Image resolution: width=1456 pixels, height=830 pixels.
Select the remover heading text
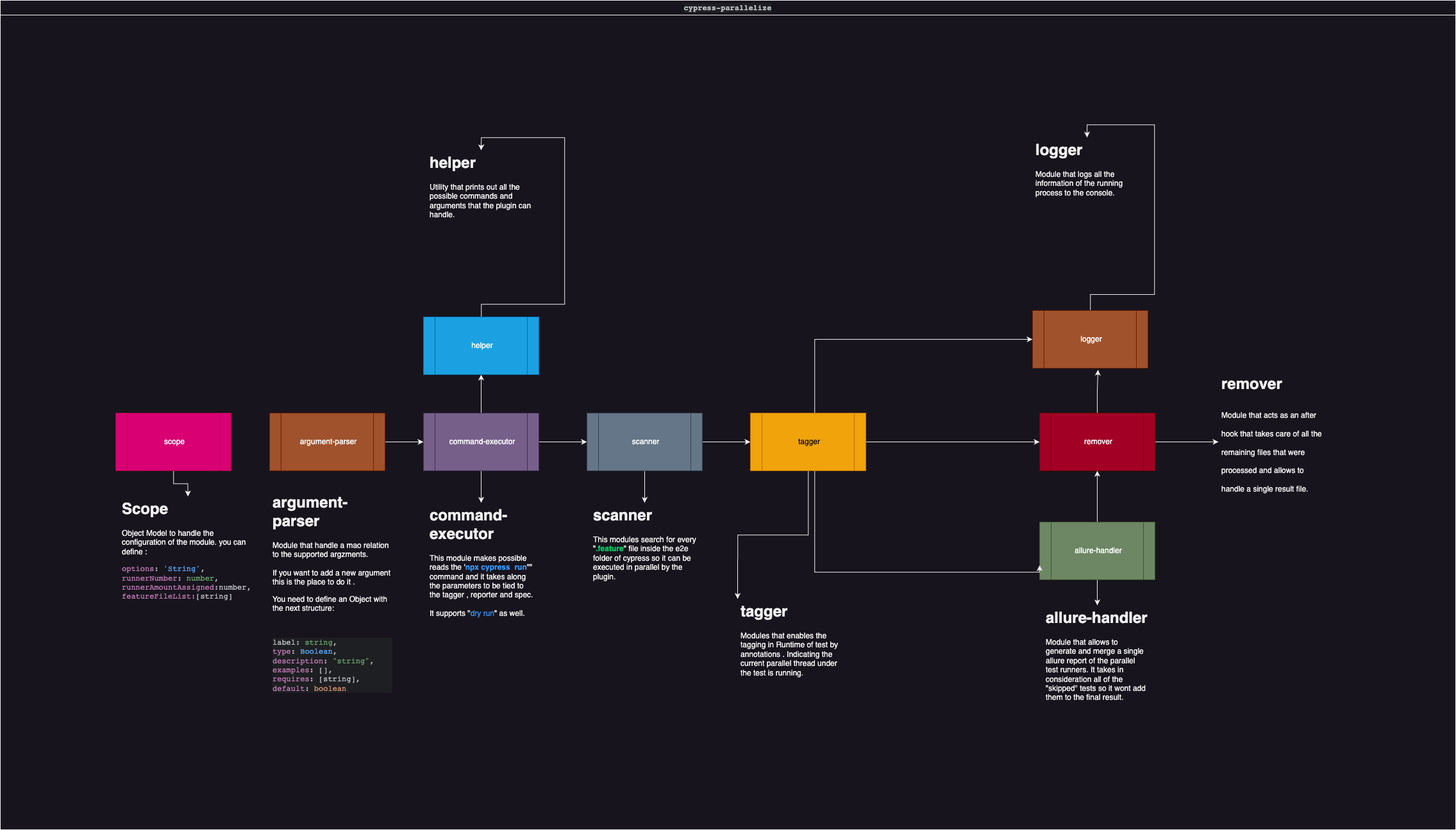pos(1251,385)
